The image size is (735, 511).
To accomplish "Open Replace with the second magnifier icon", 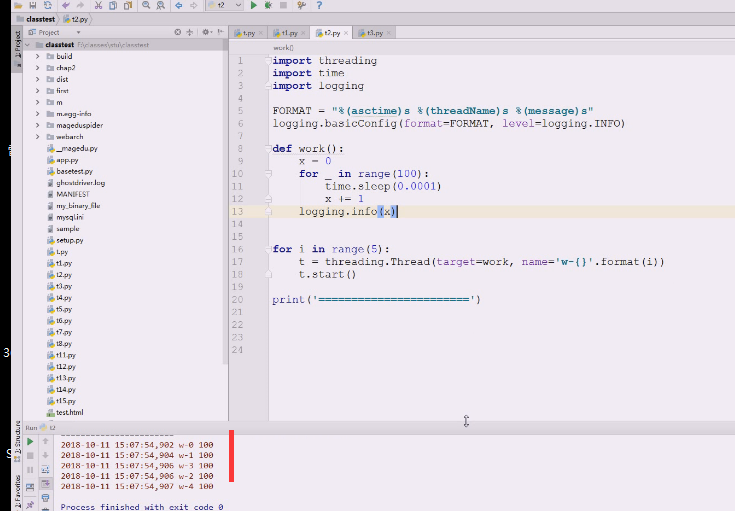I will click(x=161, y=5).
